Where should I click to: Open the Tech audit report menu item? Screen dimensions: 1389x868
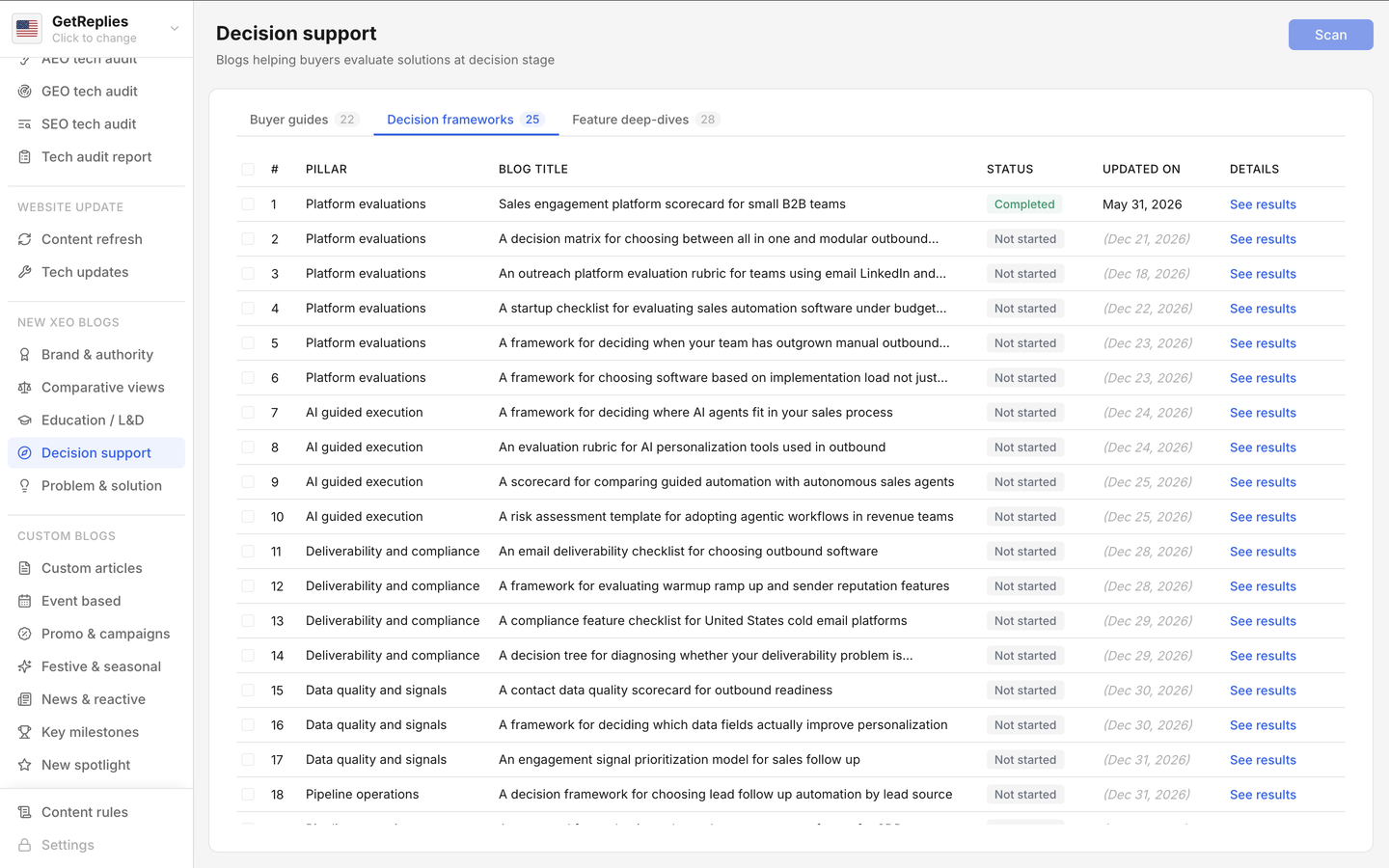(x=96, y=157)
